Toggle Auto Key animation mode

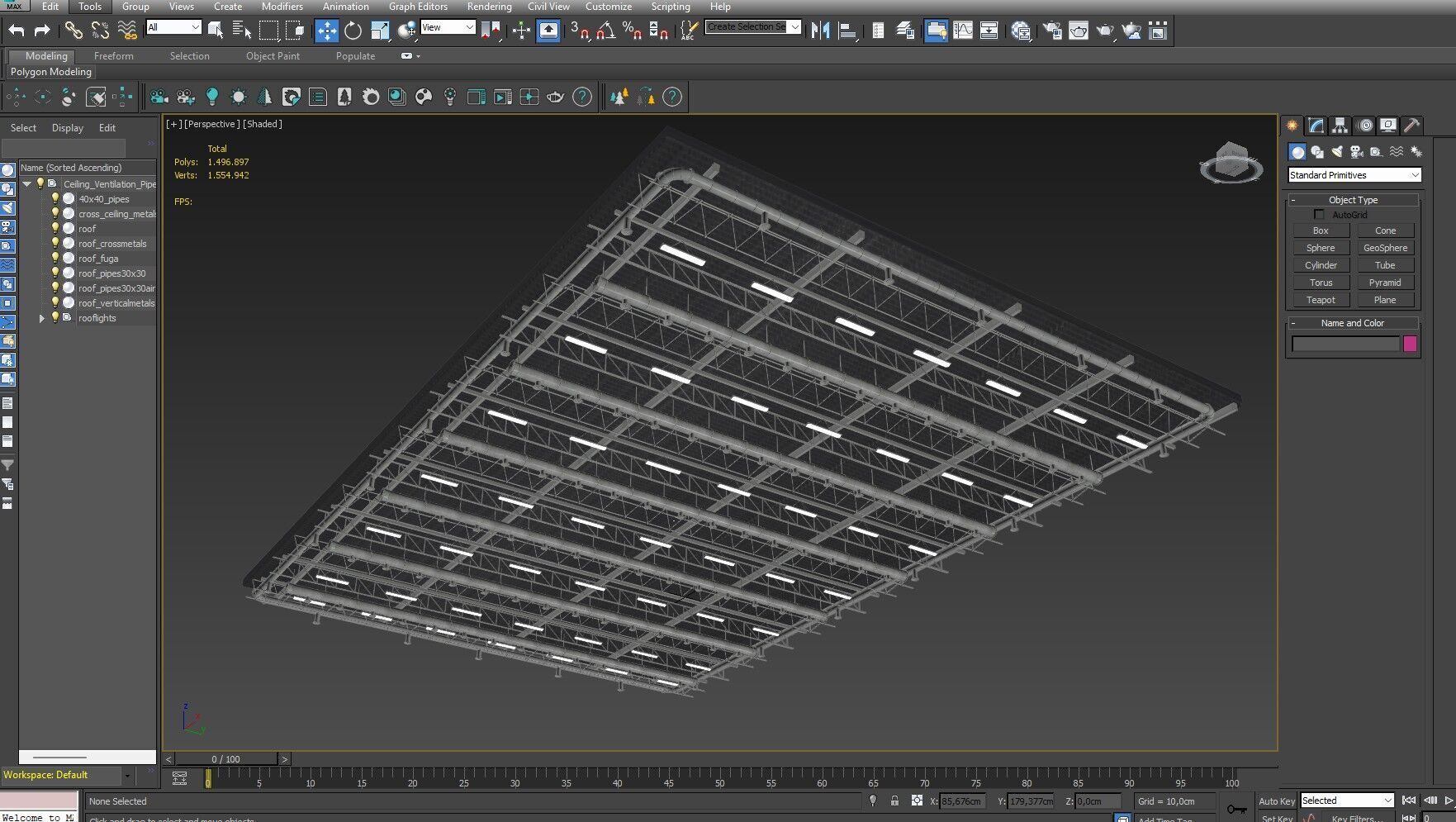1276,801
